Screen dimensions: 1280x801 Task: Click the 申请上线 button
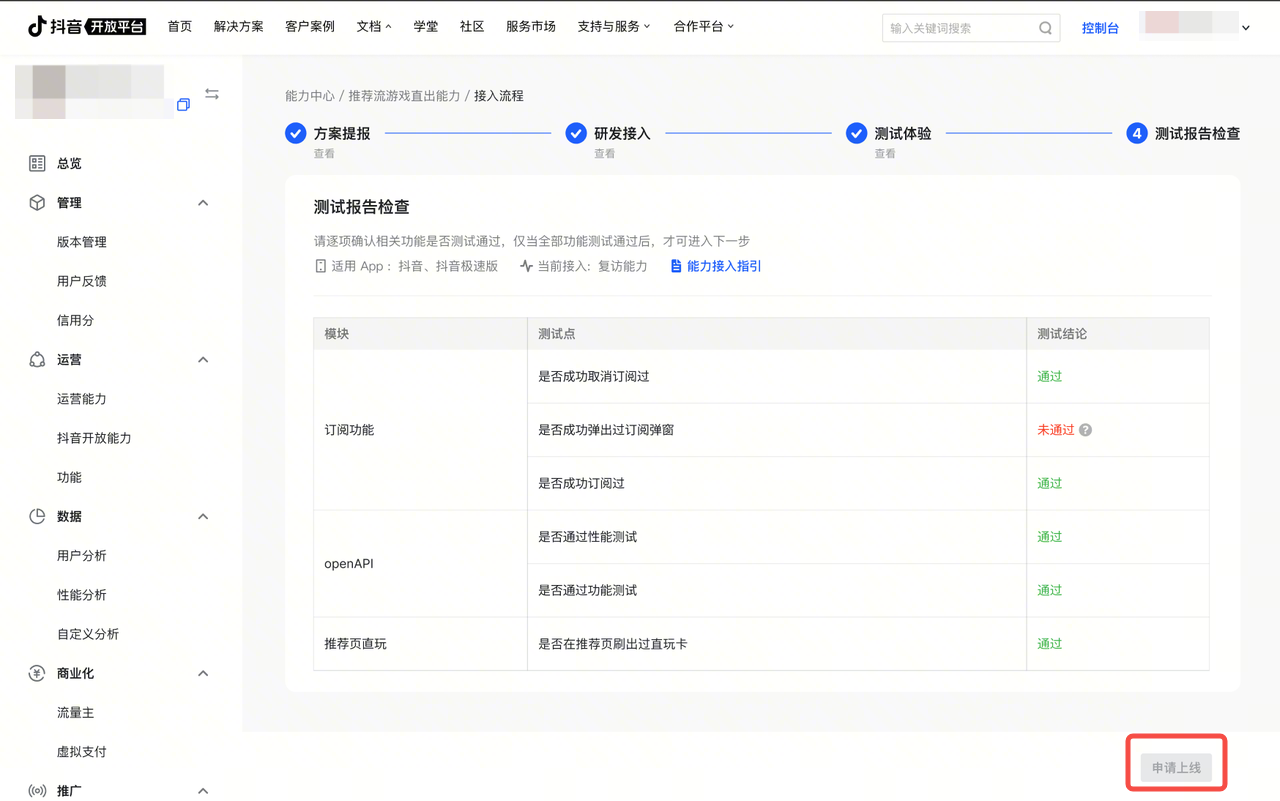point(1176,768)
